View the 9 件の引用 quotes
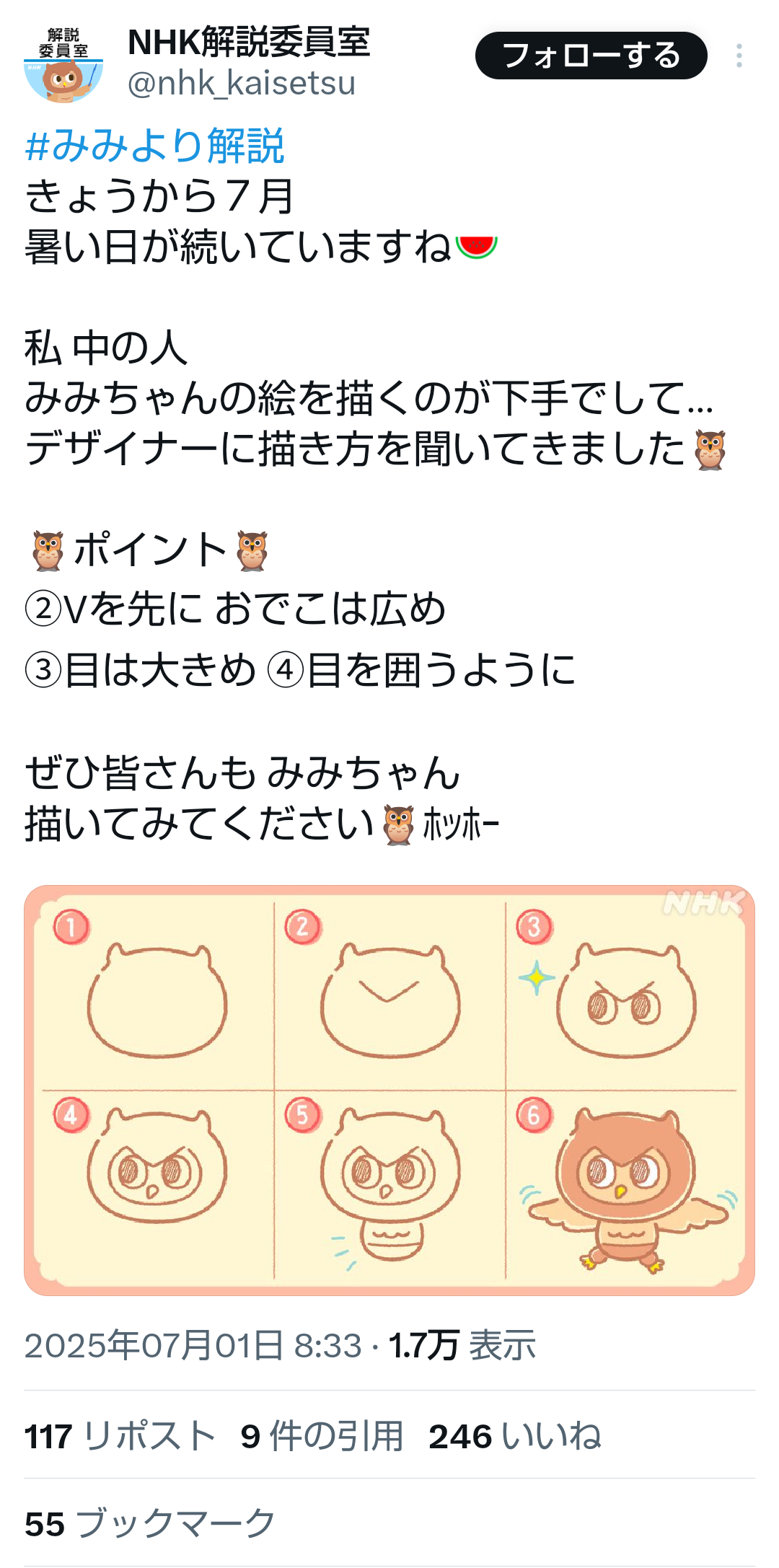 pyautogui.click(x=322, y=1436)
